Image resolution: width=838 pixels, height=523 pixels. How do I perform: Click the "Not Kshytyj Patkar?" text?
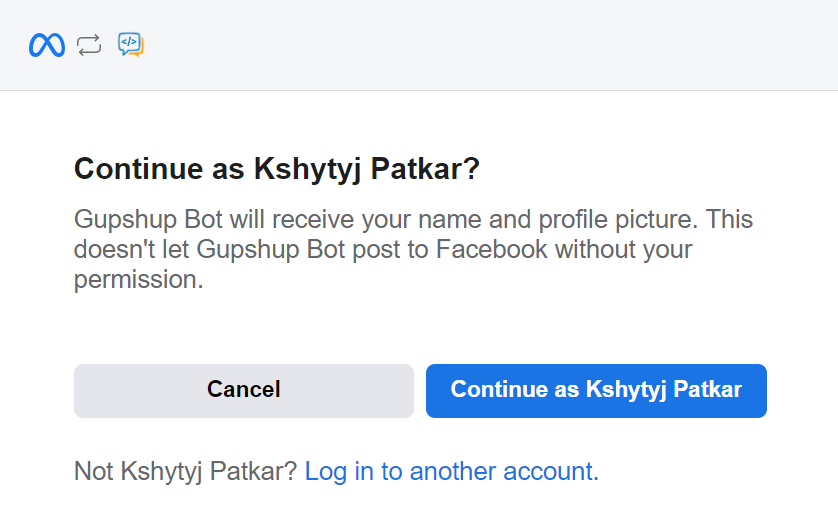tap(185, 471)
